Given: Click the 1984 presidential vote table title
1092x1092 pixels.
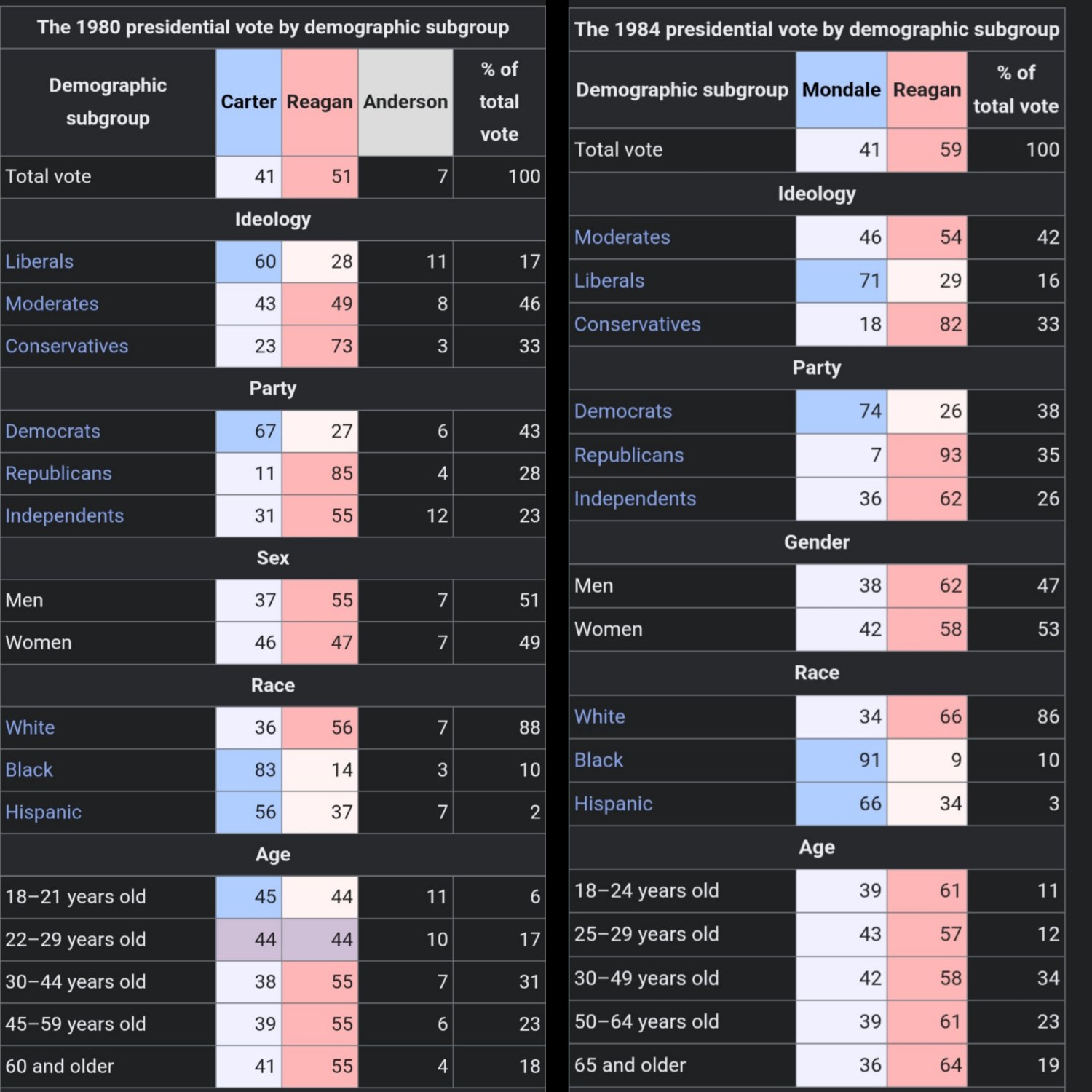Looking at the screenshot, I should tap(816, 30).
